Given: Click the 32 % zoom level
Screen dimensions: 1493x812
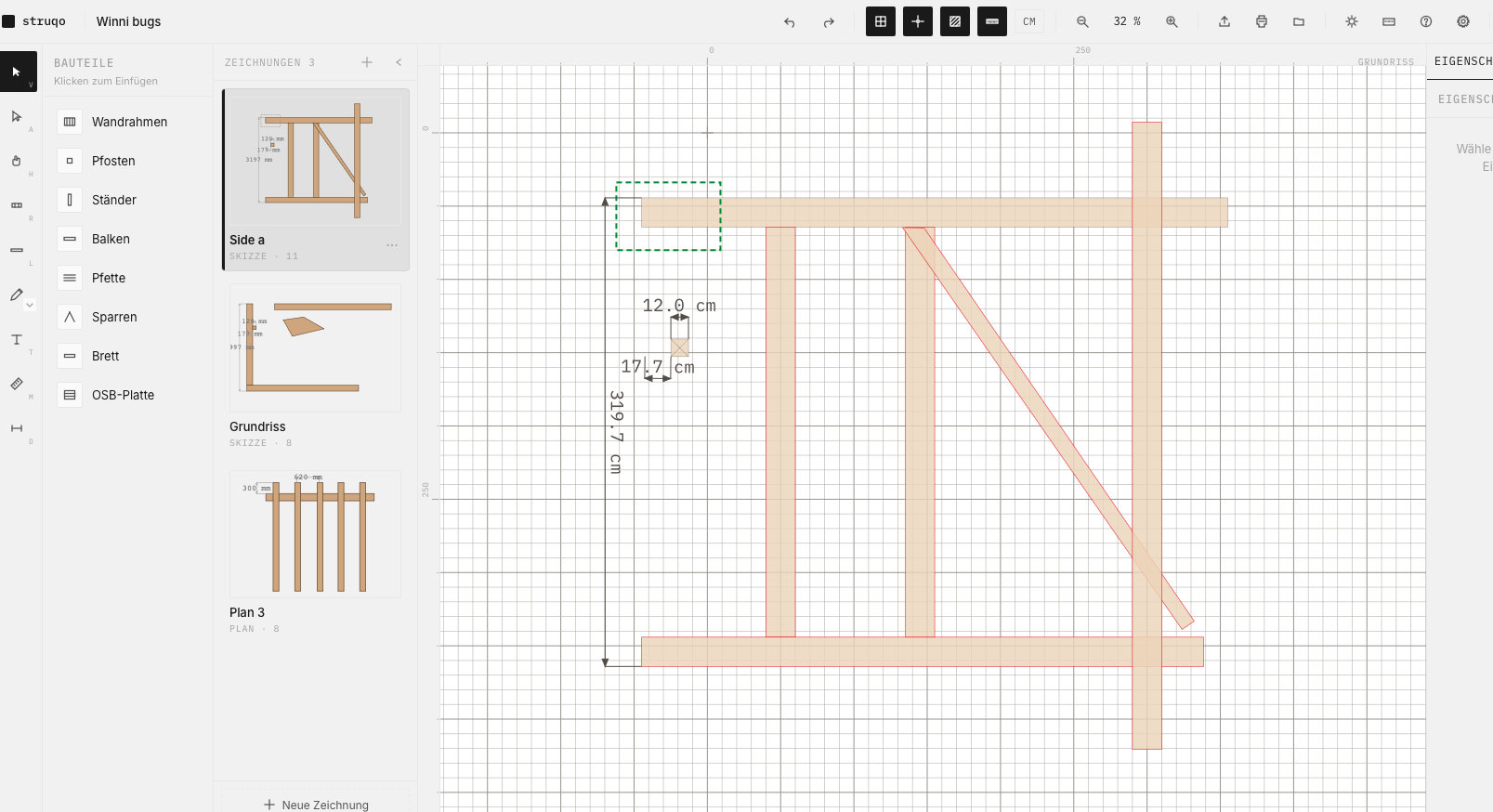Looking at the screenshot, I should coord(1127,21).
